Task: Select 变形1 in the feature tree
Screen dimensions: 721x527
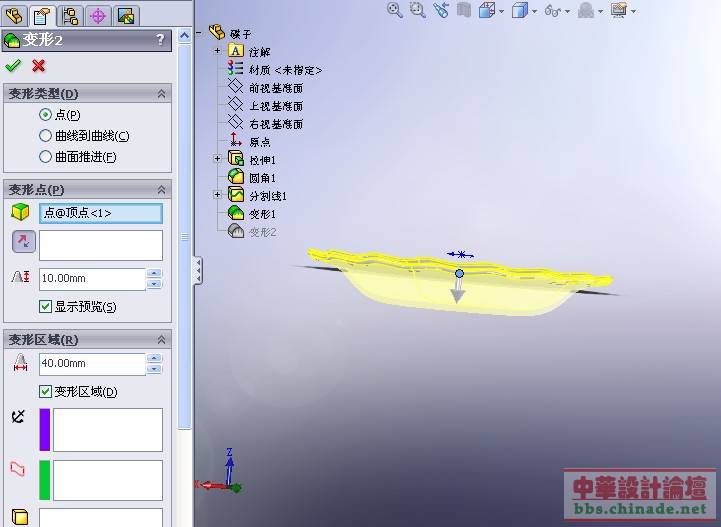Action: [262, 214]
